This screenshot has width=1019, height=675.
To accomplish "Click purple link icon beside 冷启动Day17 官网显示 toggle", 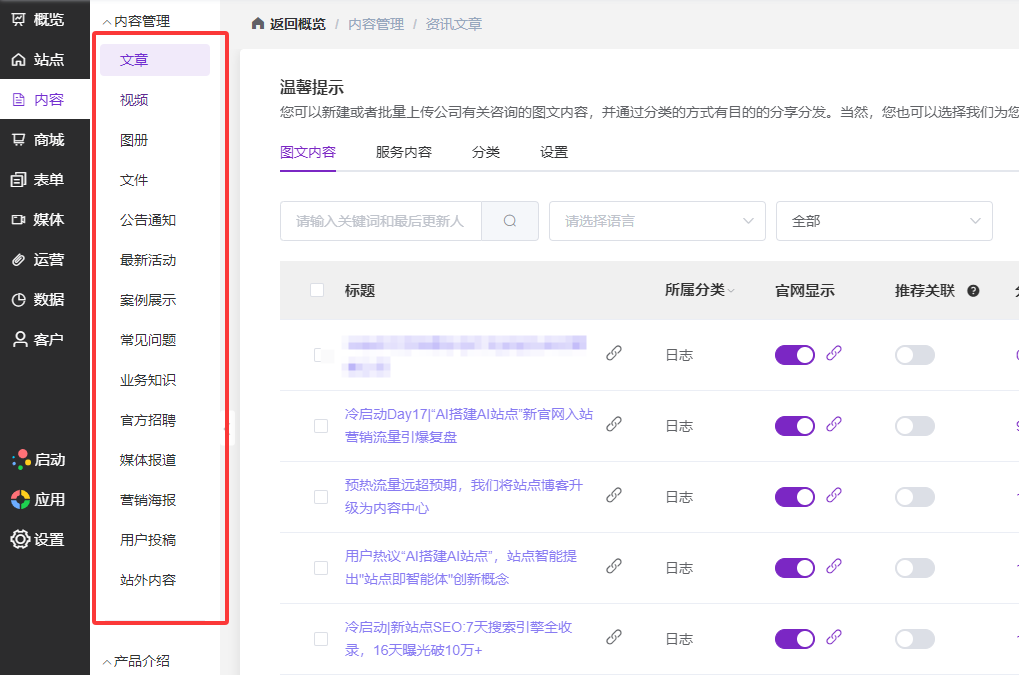I will (834, 424).
